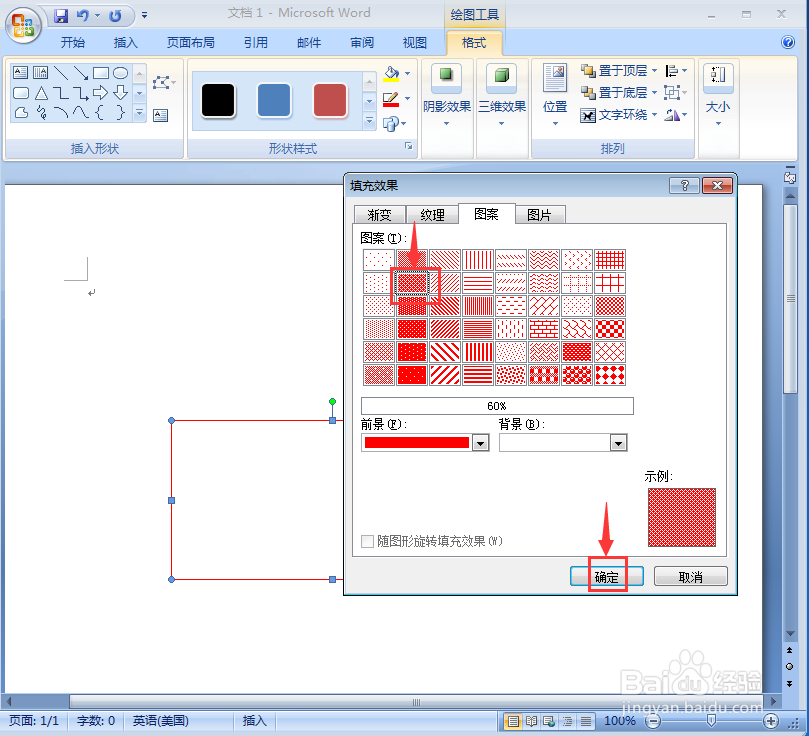Open the Word help icon
The image size is (809, 736).
(788, 42)
